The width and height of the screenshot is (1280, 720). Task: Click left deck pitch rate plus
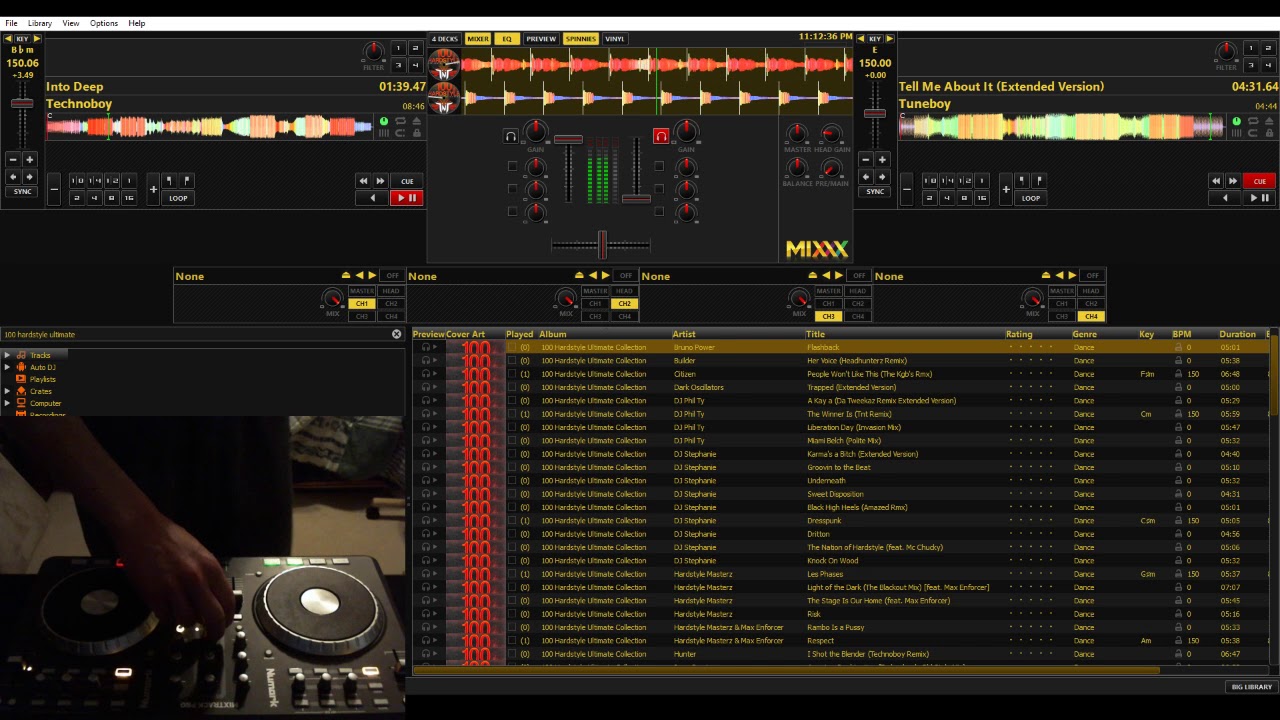pyautogui.click(x=30, y=160)
